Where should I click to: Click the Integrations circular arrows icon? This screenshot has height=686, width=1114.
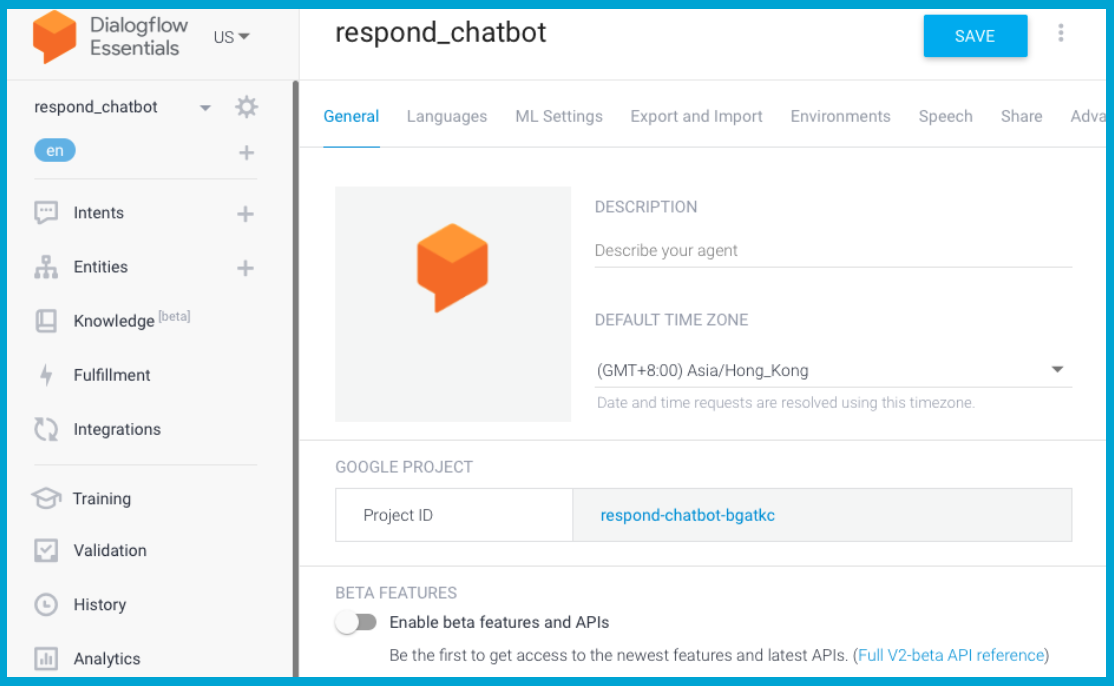46,429
